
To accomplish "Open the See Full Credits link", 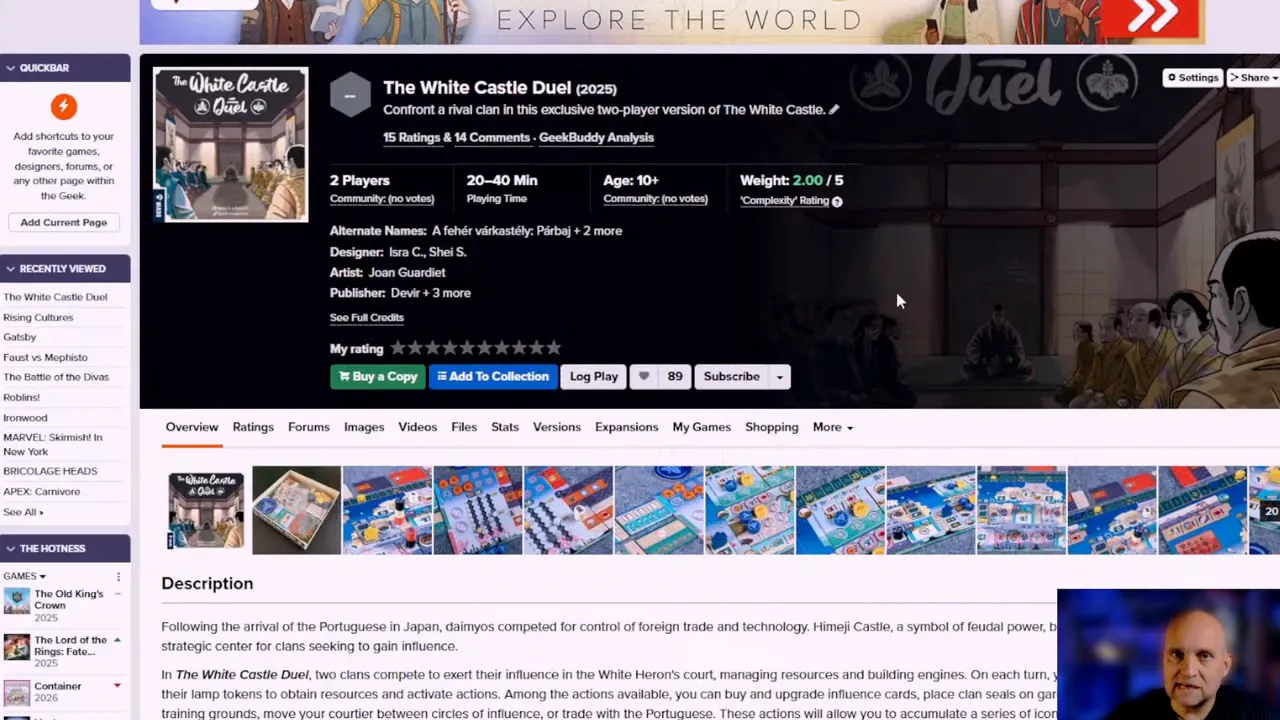I will 367,318.
